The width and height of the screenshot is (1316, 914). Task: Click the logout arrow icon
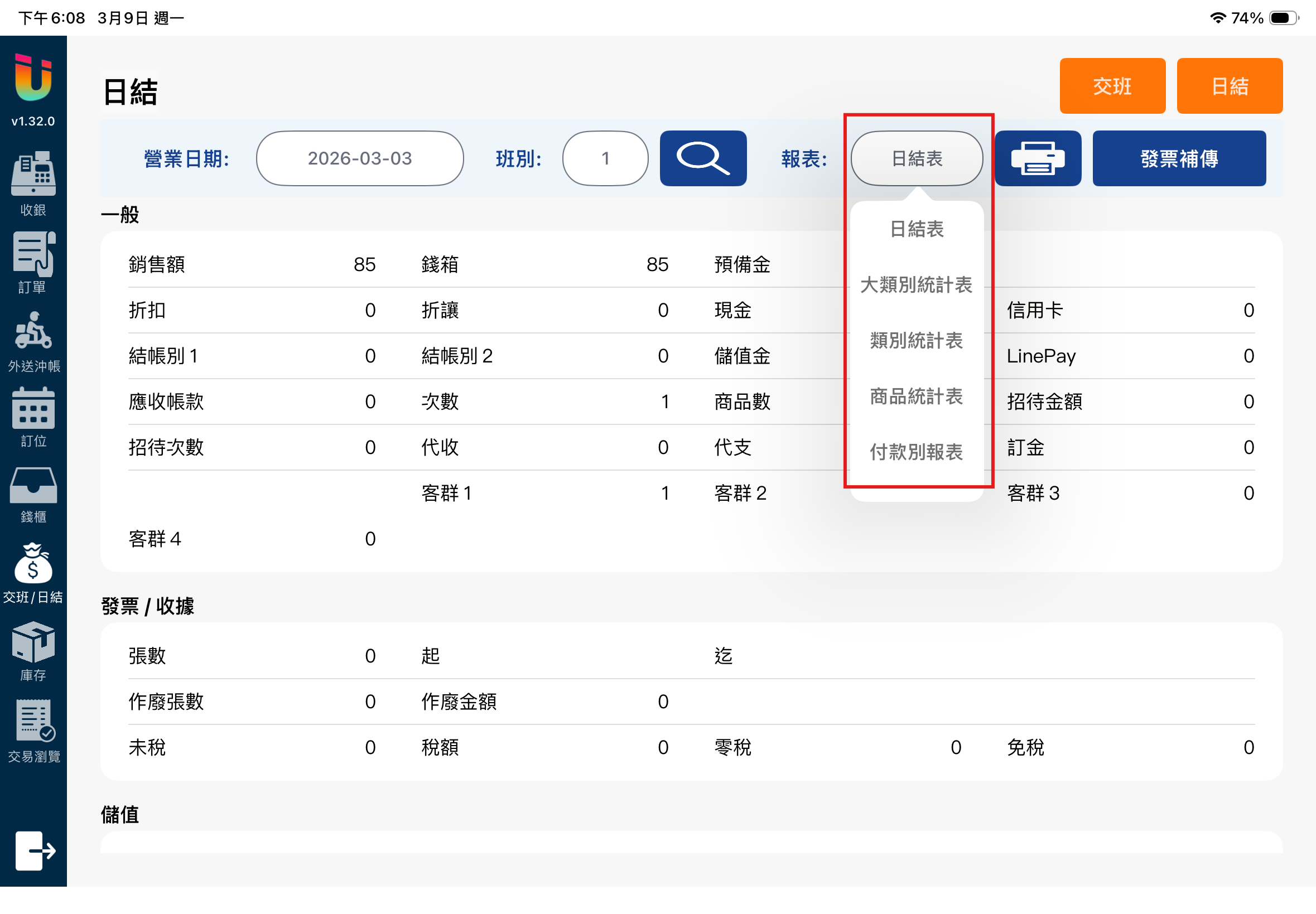pos(35,851)
